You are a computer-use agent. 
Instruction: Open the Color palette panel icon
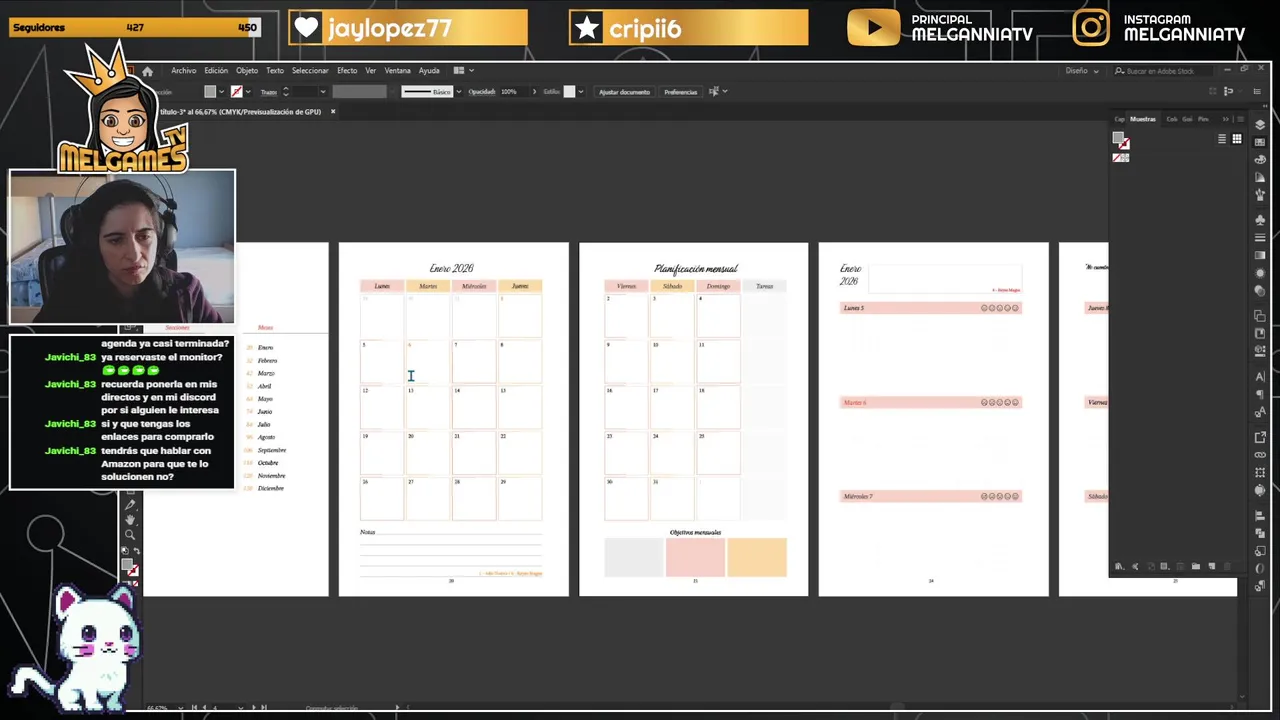(x=1260, y=160)
